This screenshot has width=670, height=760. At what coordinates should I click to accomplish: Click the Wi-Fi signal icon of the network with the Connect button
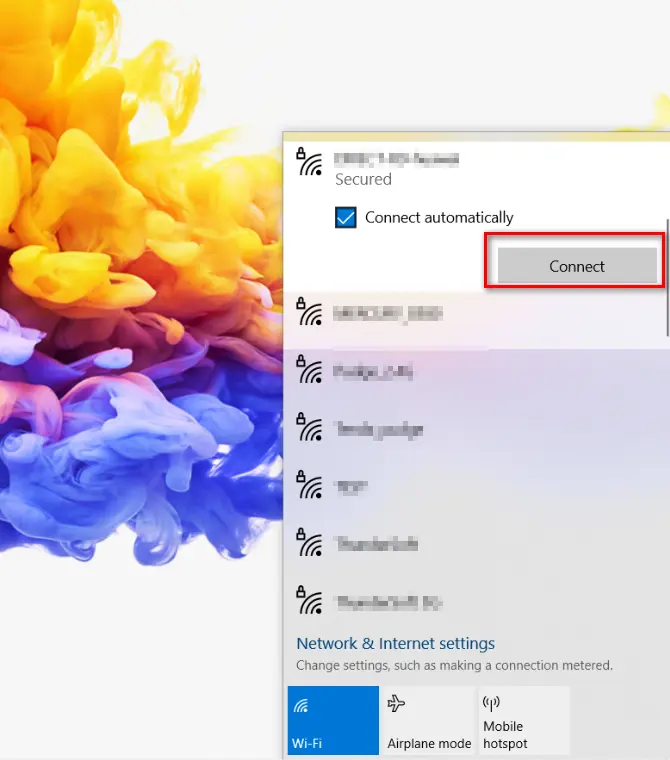[x=309, y=162]
